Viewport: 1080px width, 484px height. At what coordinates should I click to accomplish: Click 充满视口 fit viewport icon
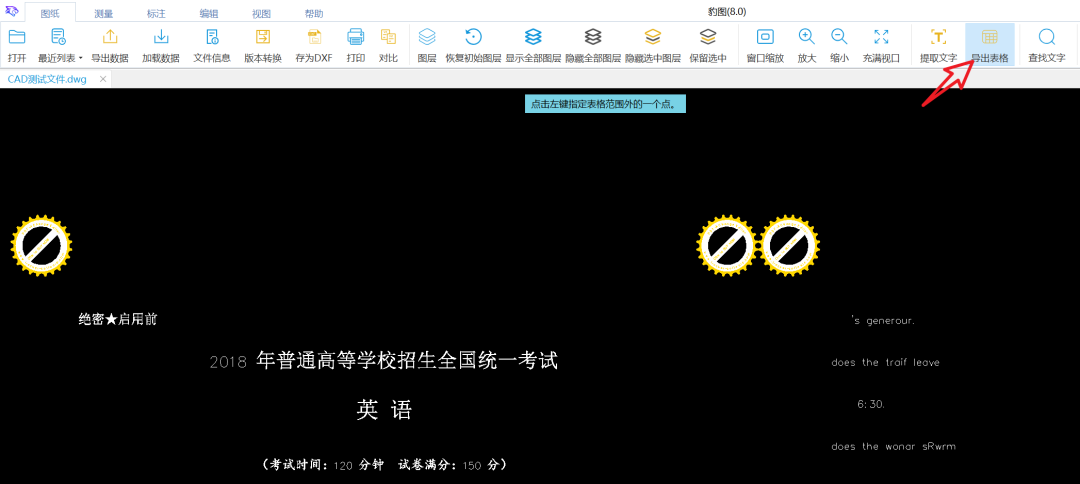point(881,37)
